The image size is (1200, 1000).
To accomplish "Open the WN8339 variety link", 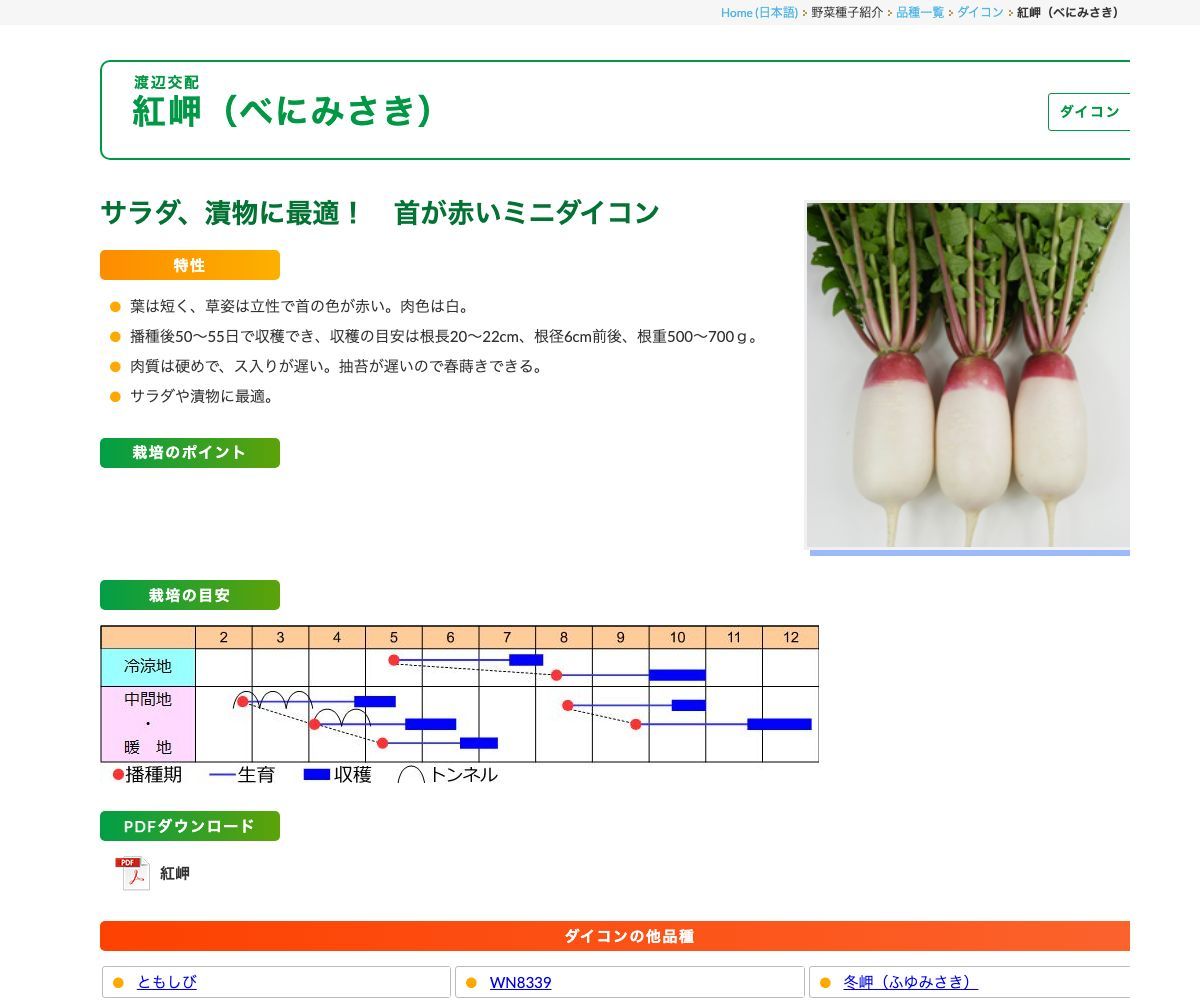I will click(x=520, y=983).
